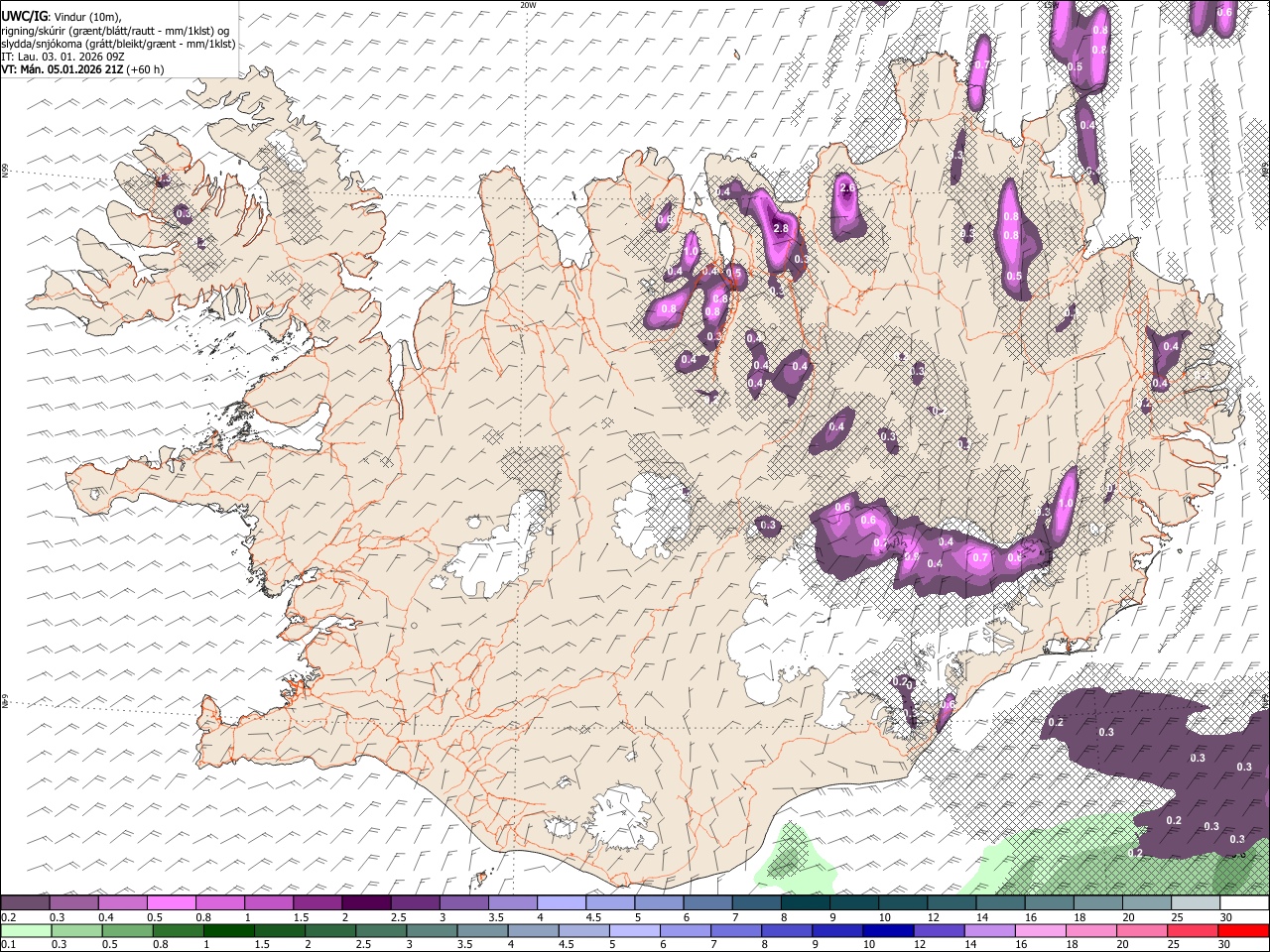Click the deep navy 10–12 swatch, lower scale
Image resolution: width=1270 pixels, height=952 pixels.
click(x=888, y=930)
